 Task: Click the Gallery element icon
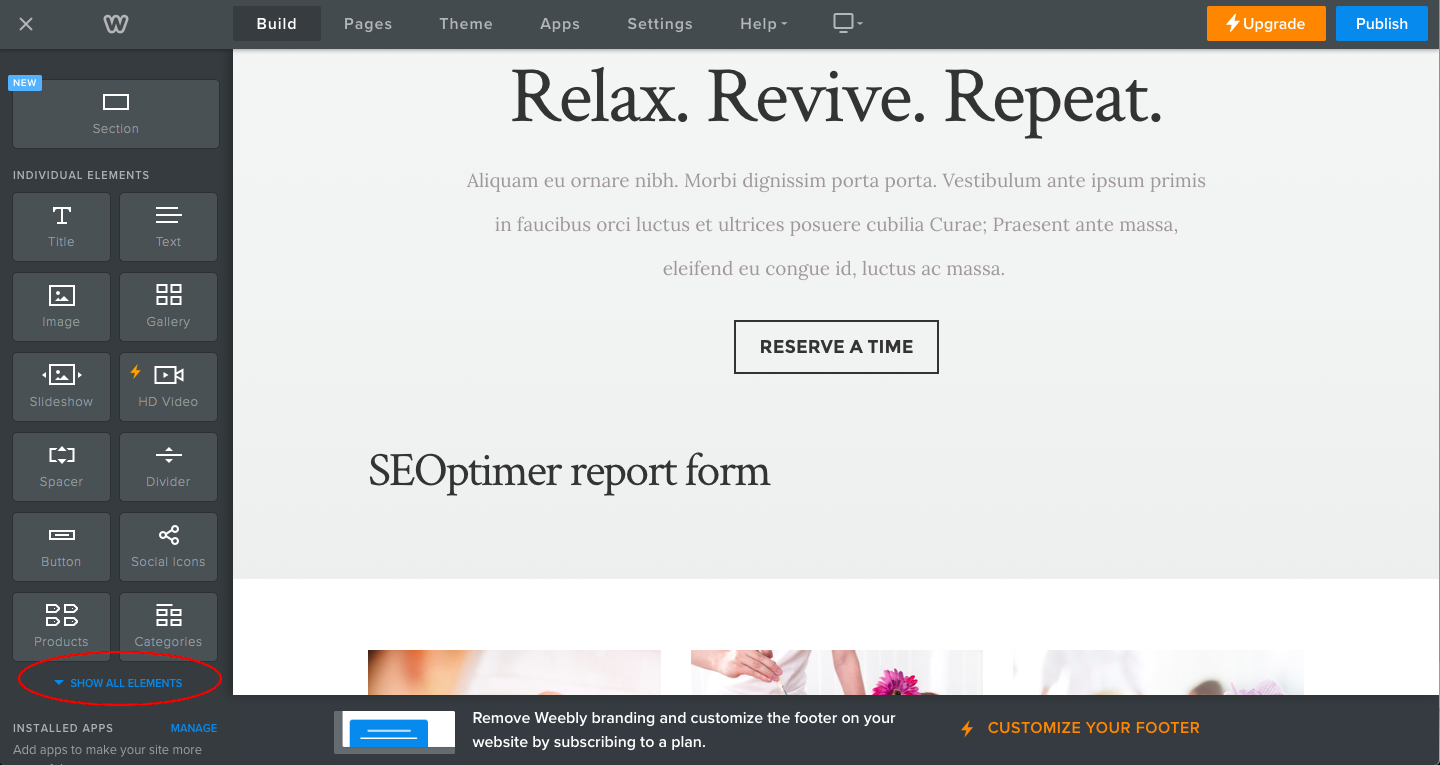pyautogui.click(x=168, y=295)
